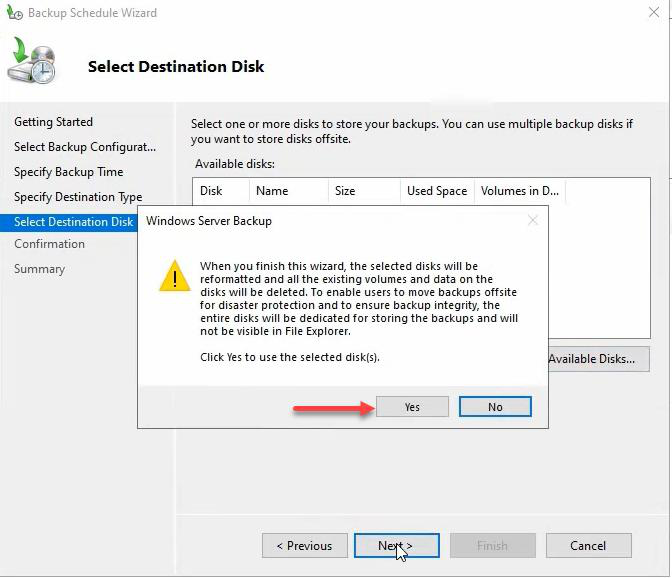
Task: Select the Getting Started step
Action: (x=54, y=122)
